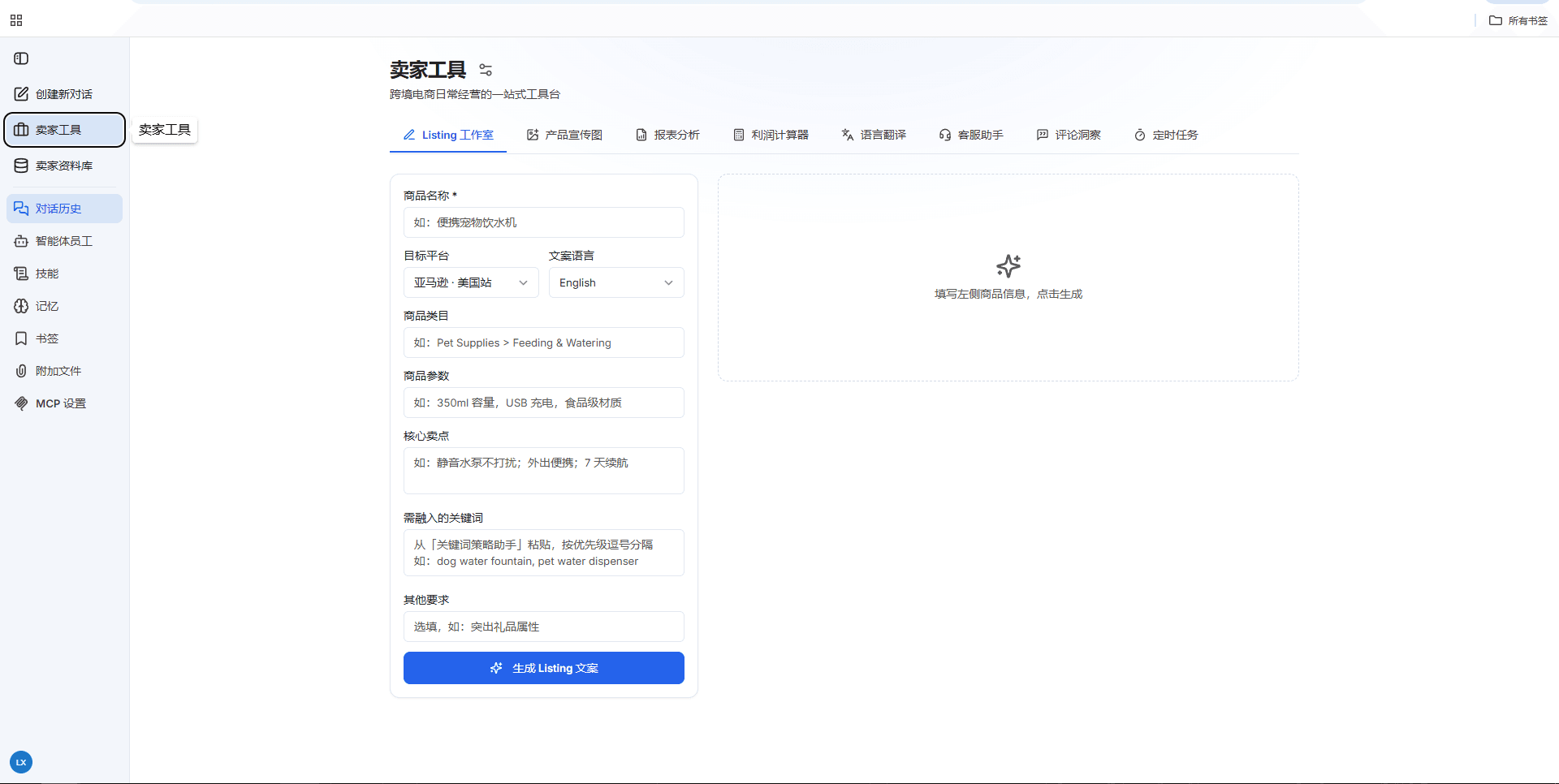Click the 其他要求 input field
The height and width of the screenshot is (784, 1559).
[544, 627]
